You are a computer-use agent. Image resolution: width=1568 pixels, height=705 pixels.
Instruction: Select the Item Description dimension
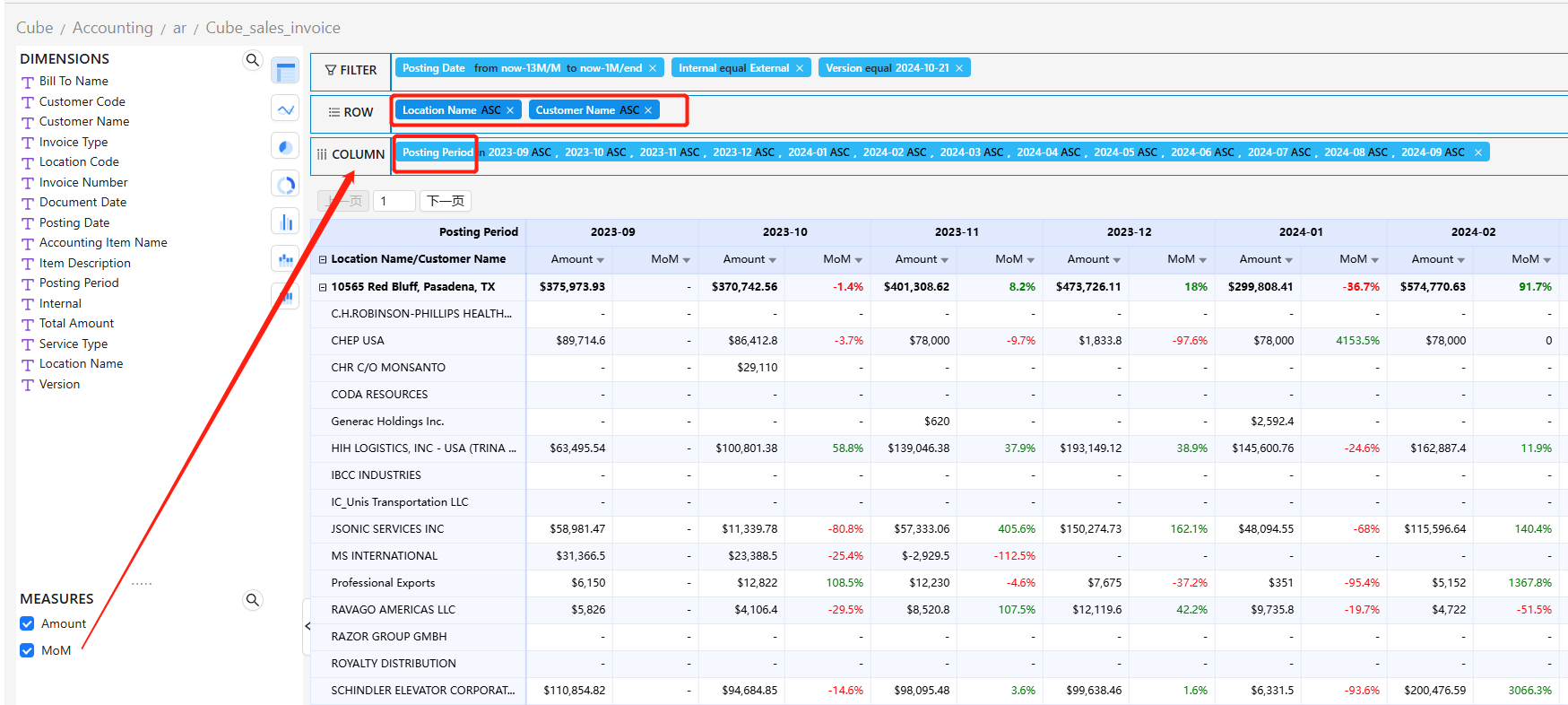[85, 264]
